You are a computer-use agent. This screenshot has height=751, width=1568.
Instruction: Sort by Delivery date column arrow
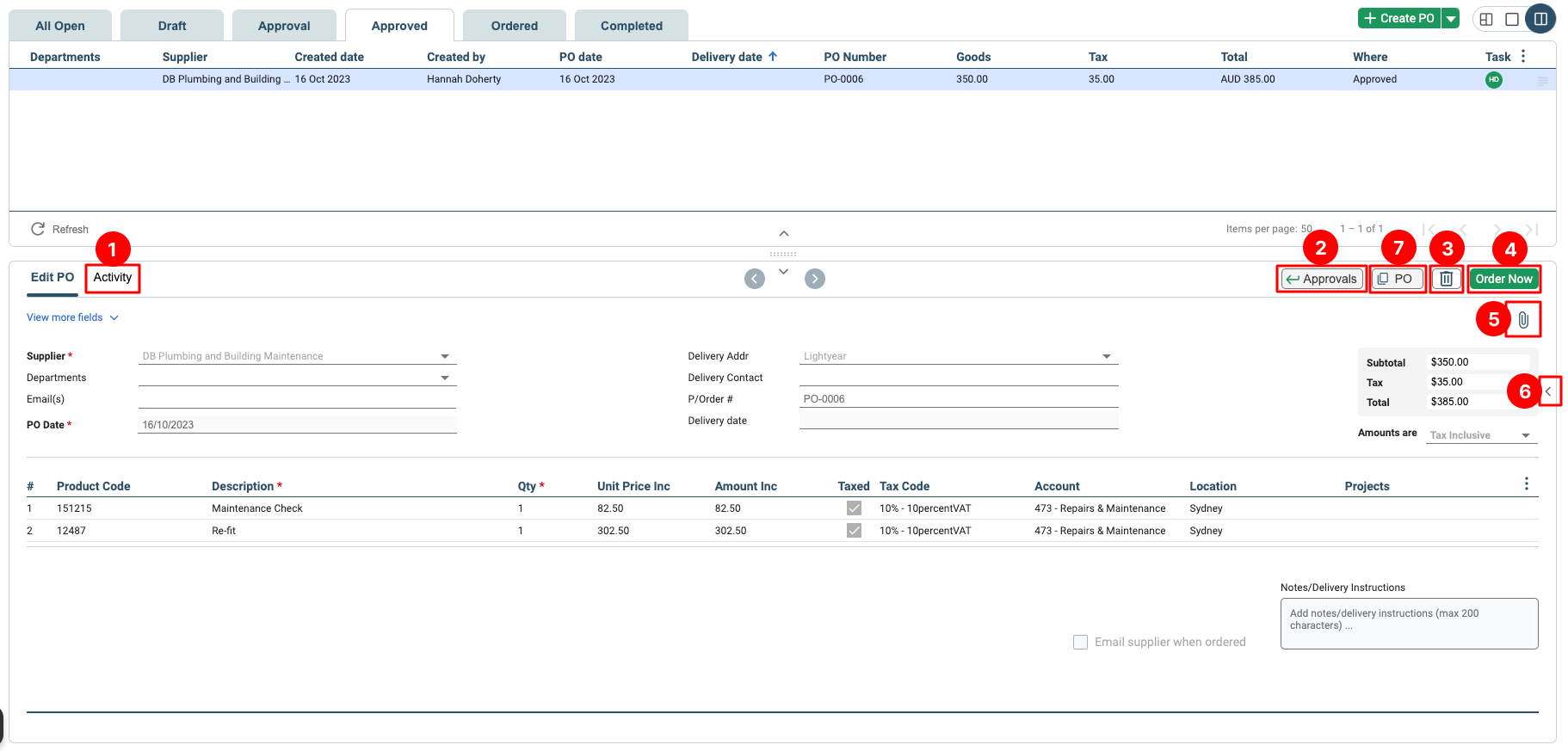(773, 57)
